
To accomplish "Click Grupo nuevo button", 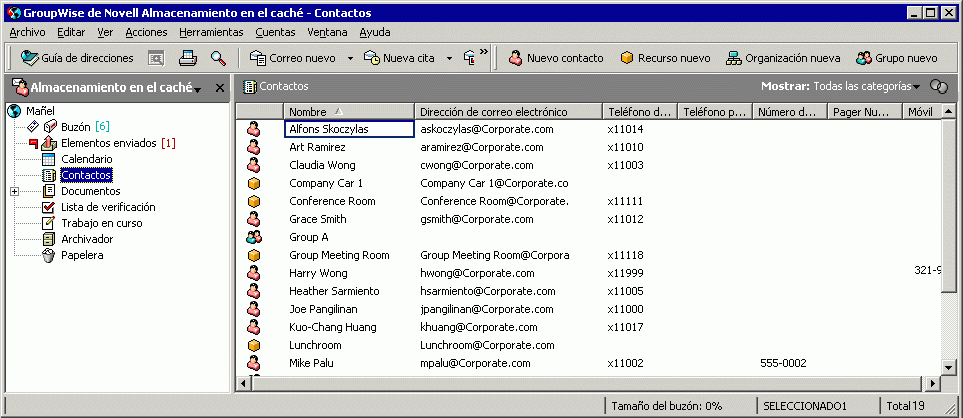I will [897, 58].
